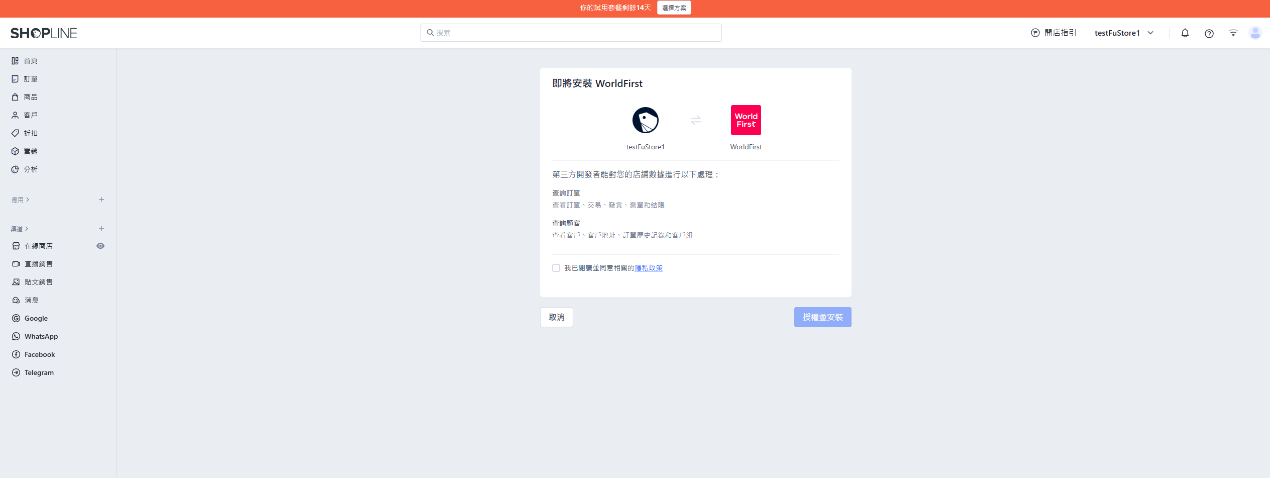Screen dimensions: 1270x478
Task: Click the WorldFirst app logo
Action: coord(746,120)
